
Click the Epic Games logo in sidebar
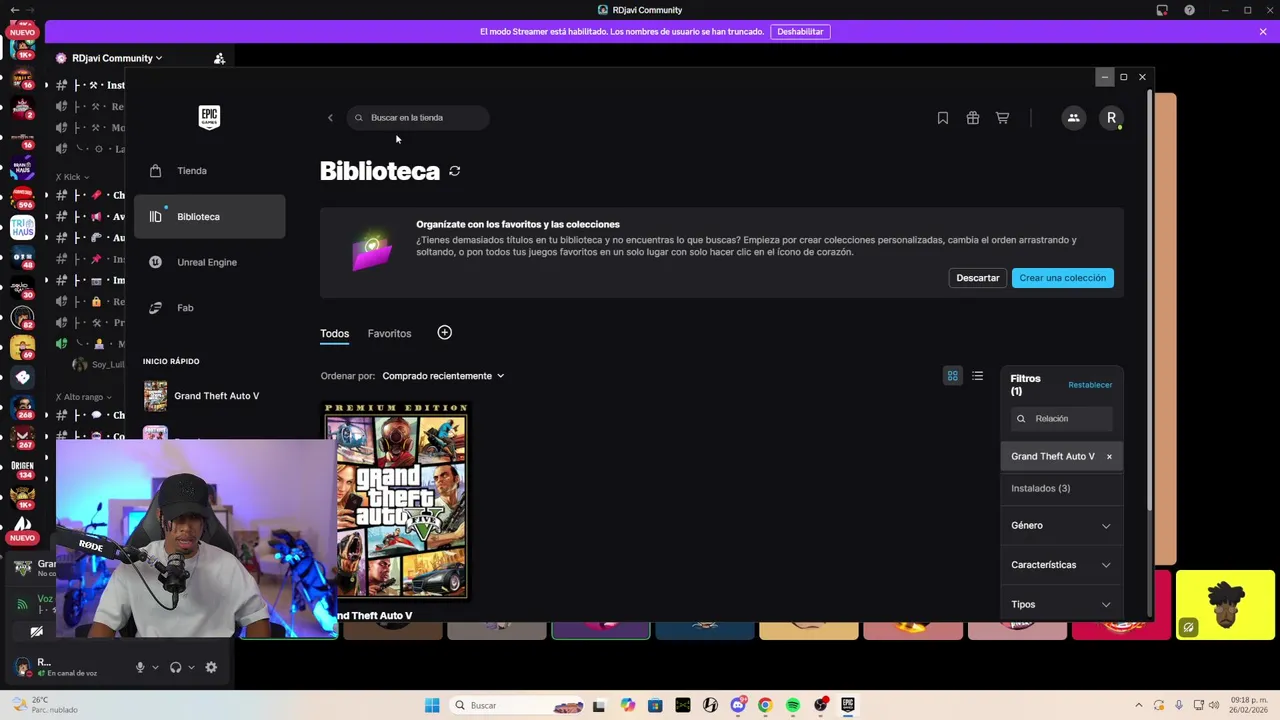click(x=209, y=118)
